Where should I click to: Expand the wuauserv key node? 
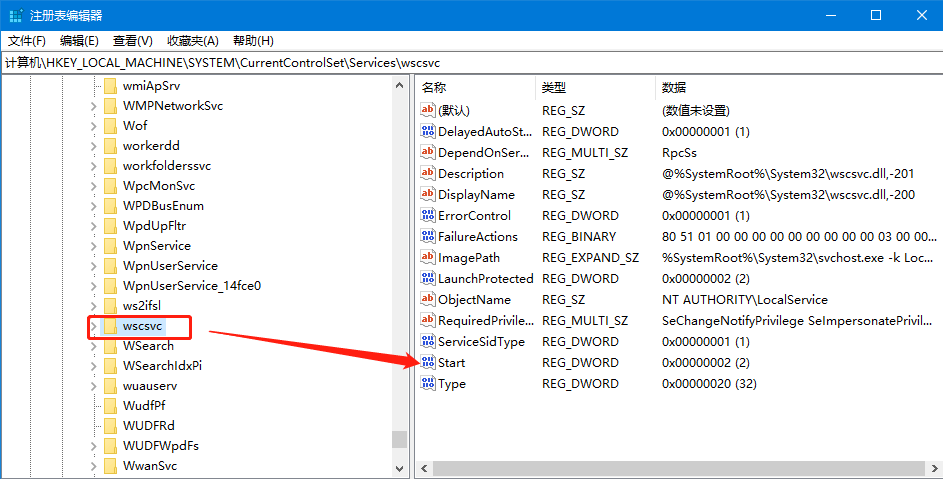point(94,386)
